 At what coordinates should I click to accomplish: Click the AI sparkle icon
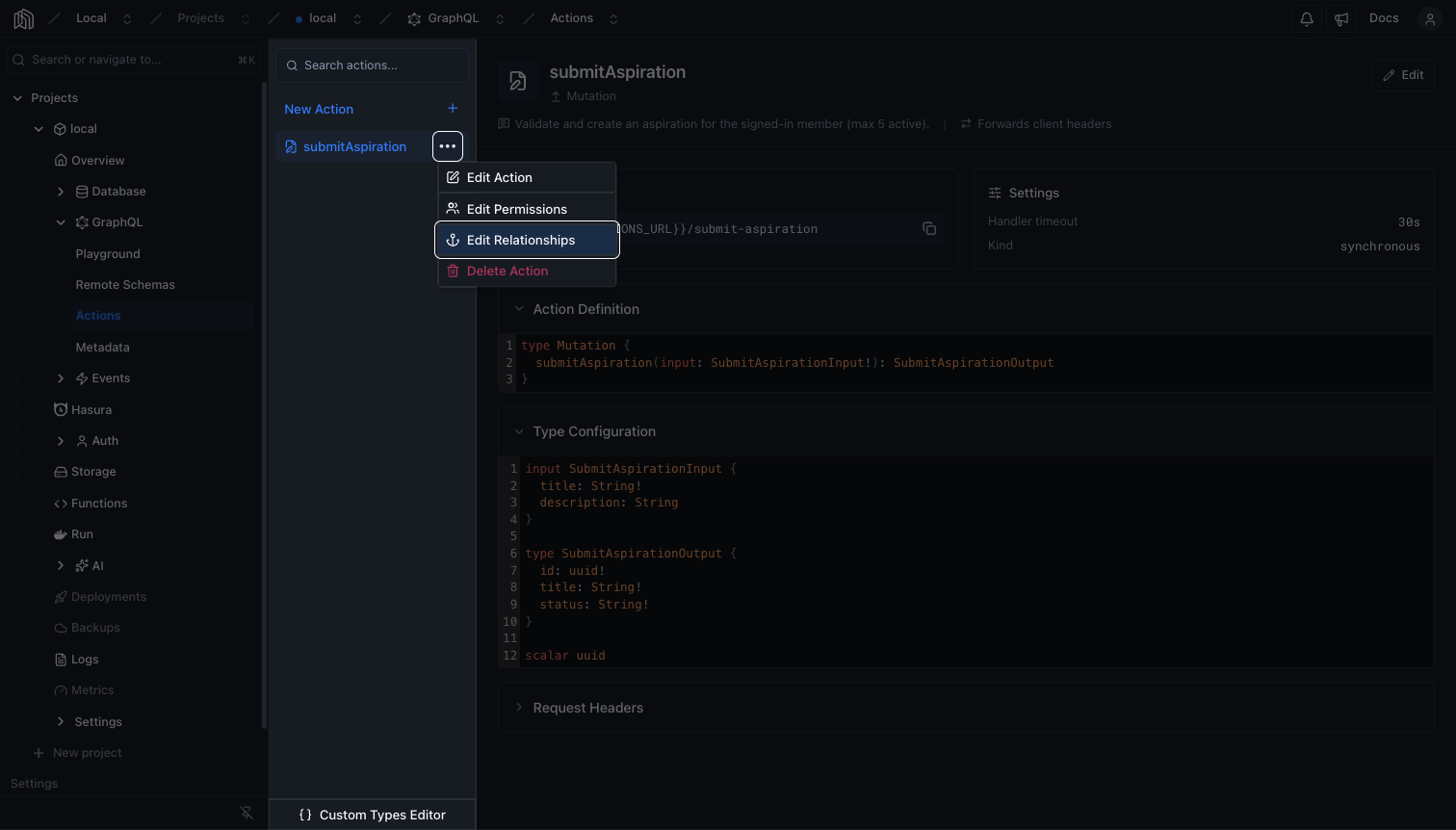pos(82,565)
